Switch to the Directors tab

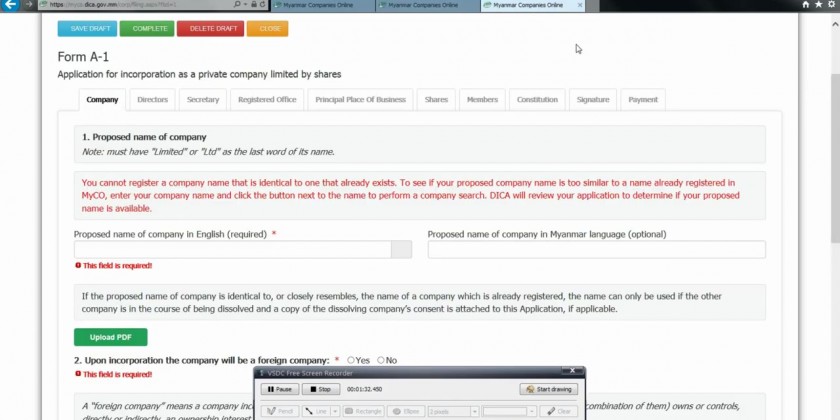point(152,100)
